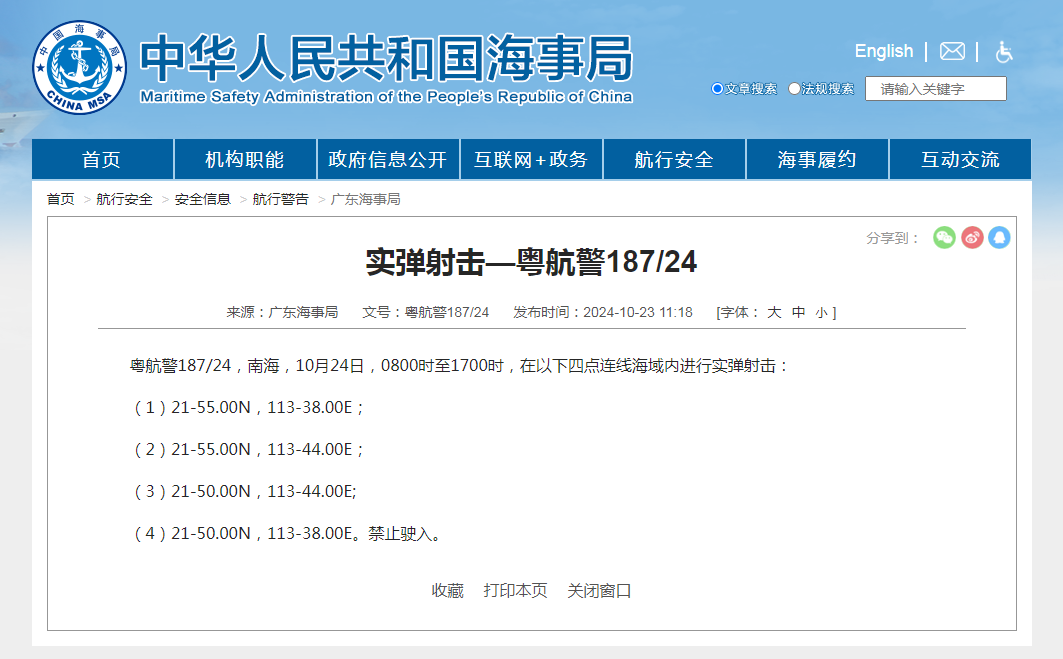The height and width of the screenshot is (659, 1063).
Task: Click the China MSA logo emblem
Action: coord(80,68)
